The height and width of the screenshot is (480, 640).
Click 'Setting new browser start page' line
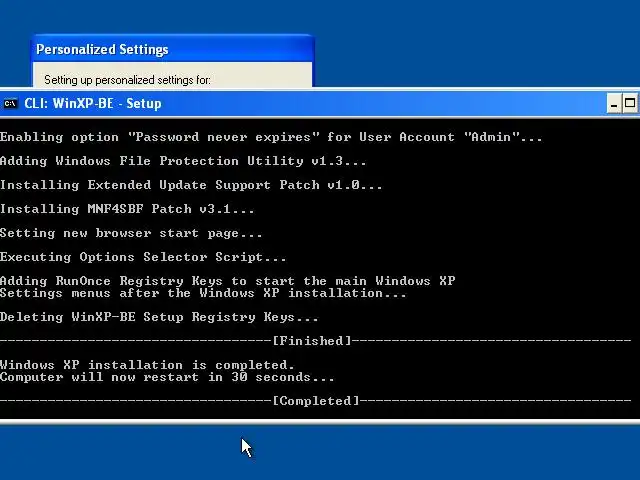coord(131,233)
